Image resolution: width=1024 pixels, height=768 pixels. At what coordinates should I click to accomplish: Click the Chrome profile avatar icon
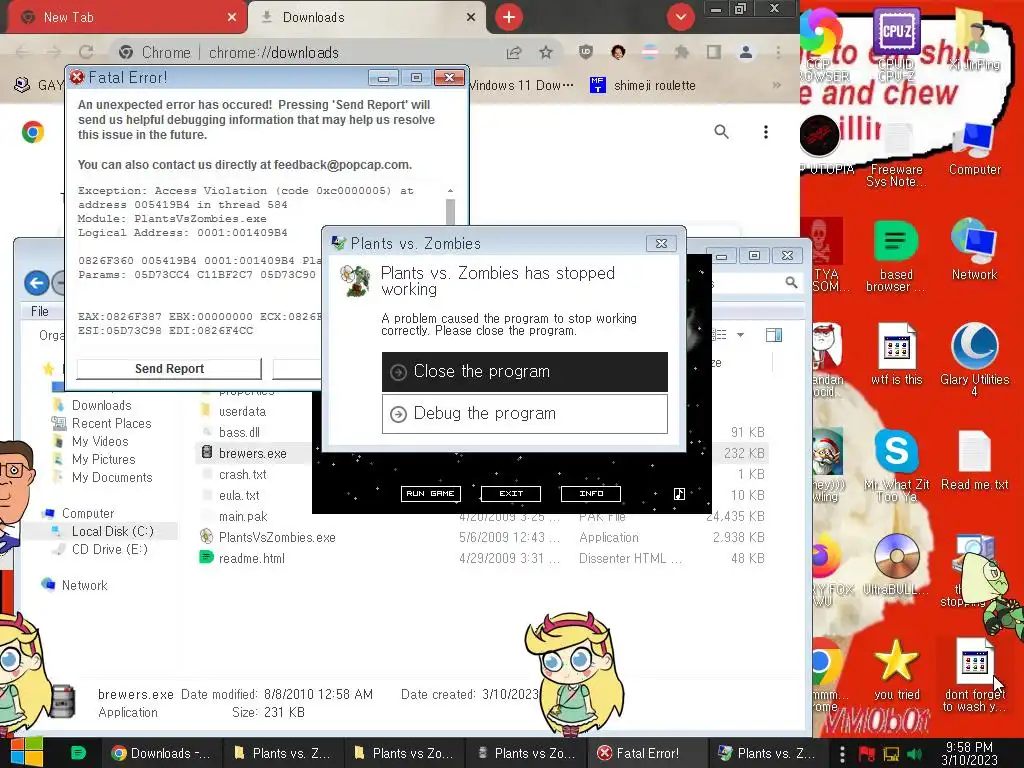point(745,52)
